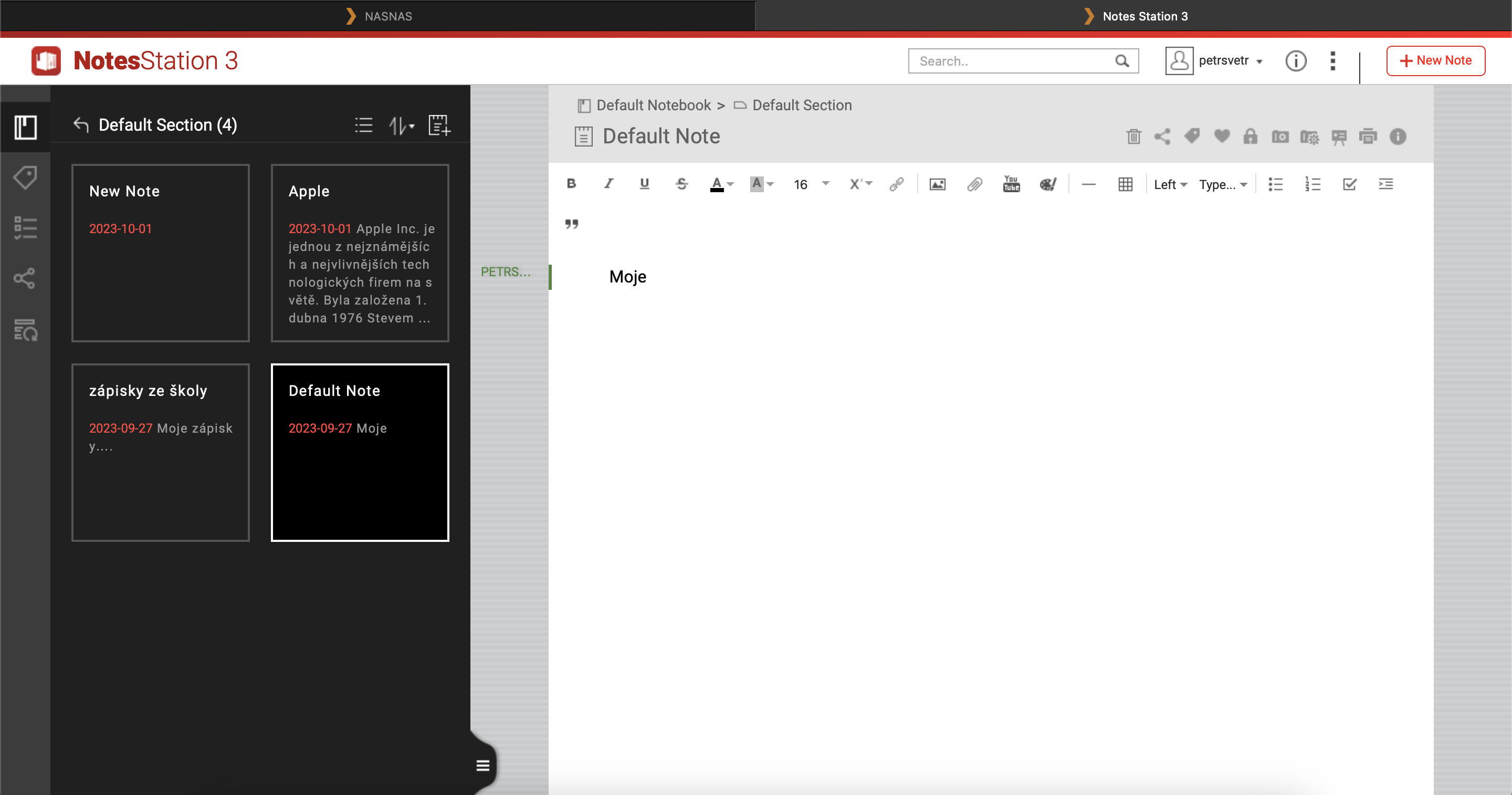Print the Default Note

point(1368,136)
